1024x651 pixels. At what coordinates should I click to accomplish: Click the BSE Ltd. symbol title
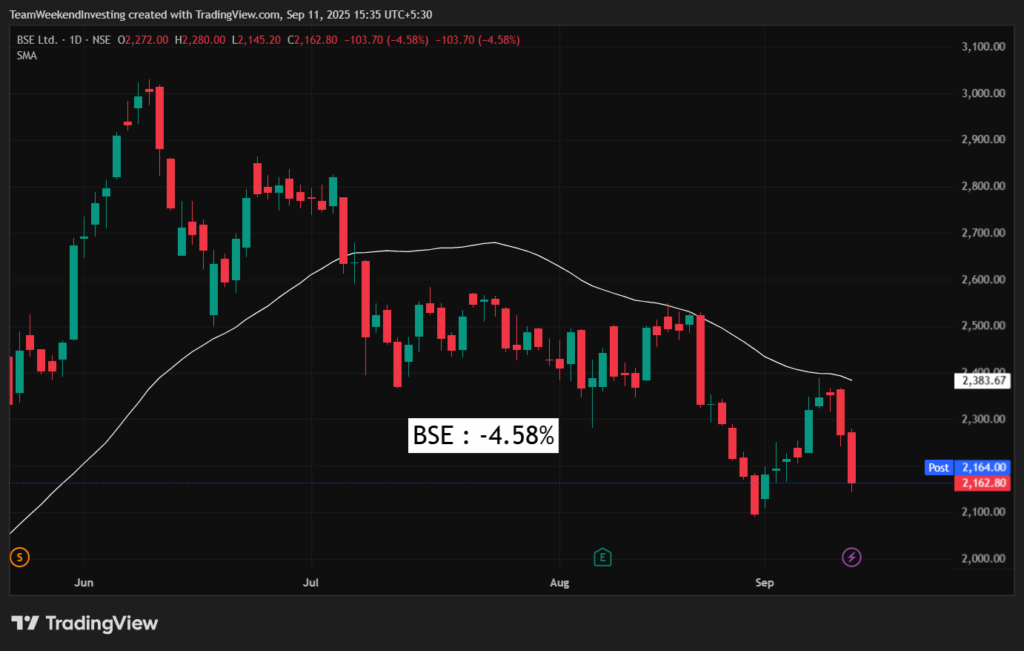pyautogui.click(x=37, y=40)
